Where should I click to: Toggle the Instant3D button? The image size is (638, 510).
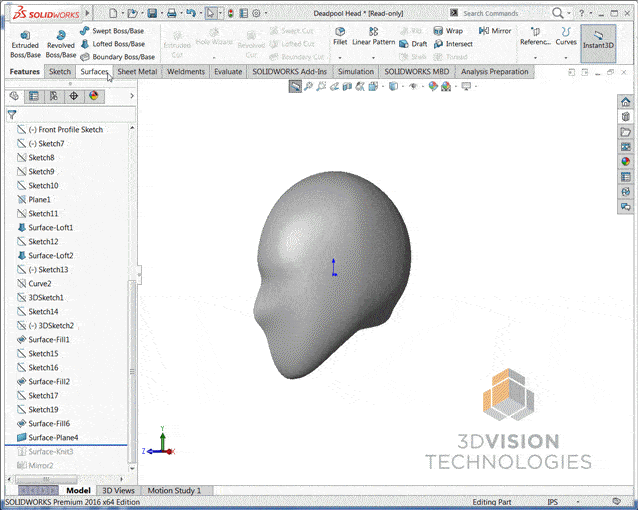[598, 43]
